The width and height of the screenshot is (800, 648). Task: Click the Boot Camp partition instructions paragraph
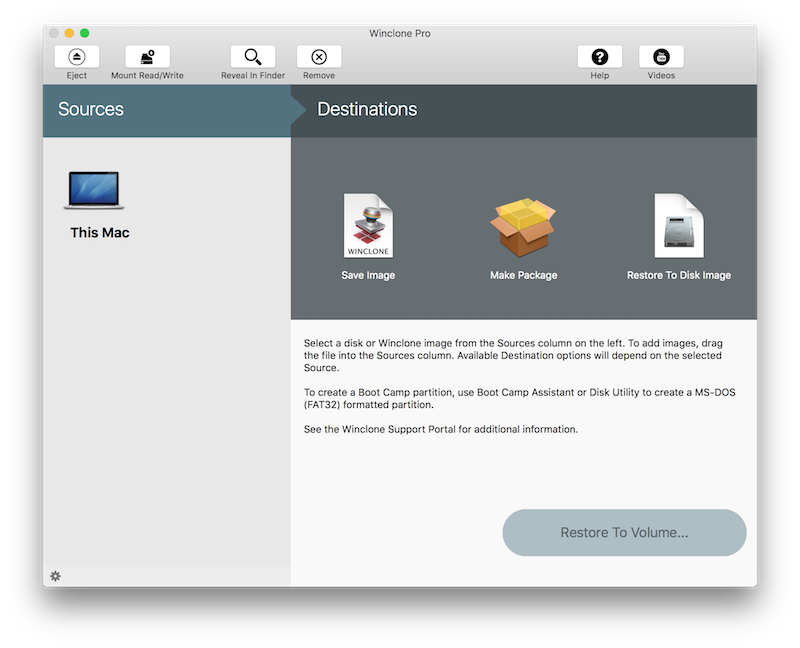coord(519,398)
